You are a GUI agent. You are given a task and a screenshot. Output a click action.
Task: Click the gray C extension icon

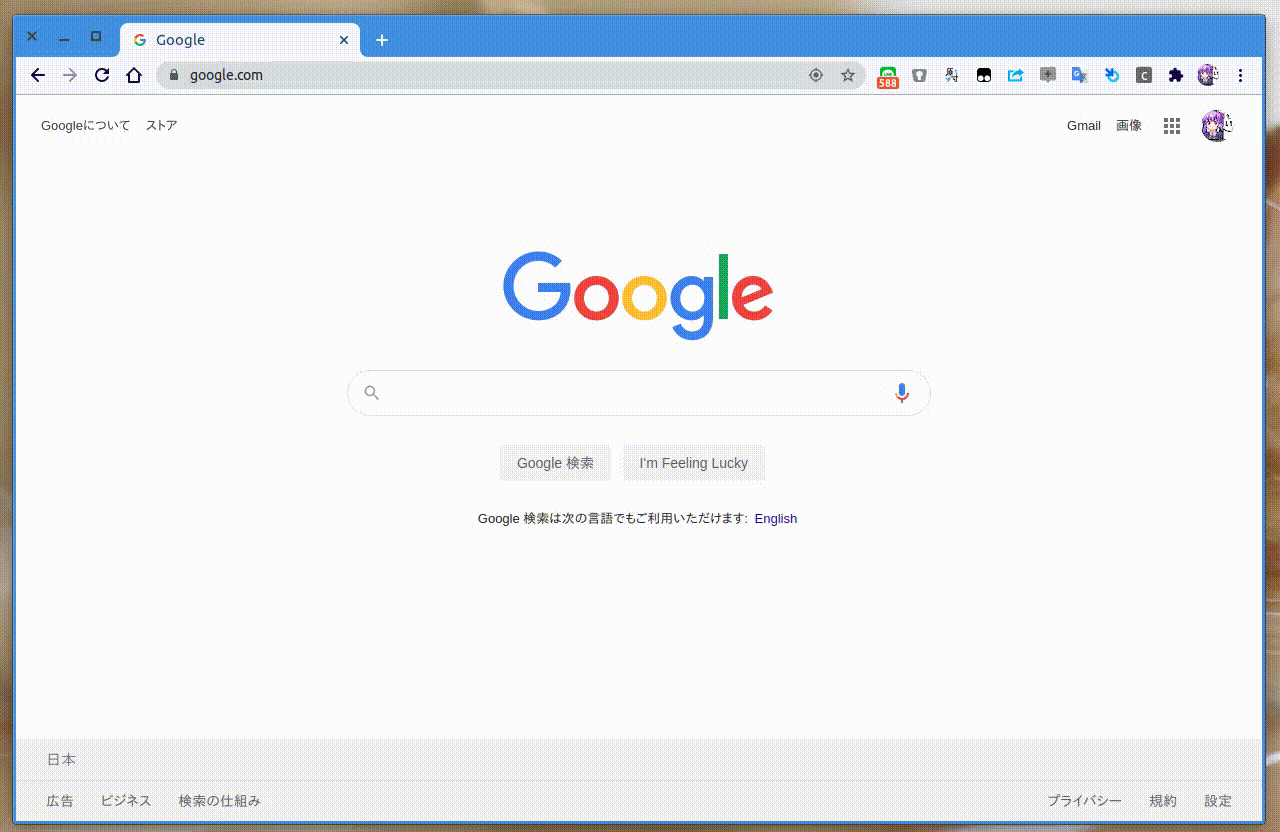click(x=1144, y=75)
